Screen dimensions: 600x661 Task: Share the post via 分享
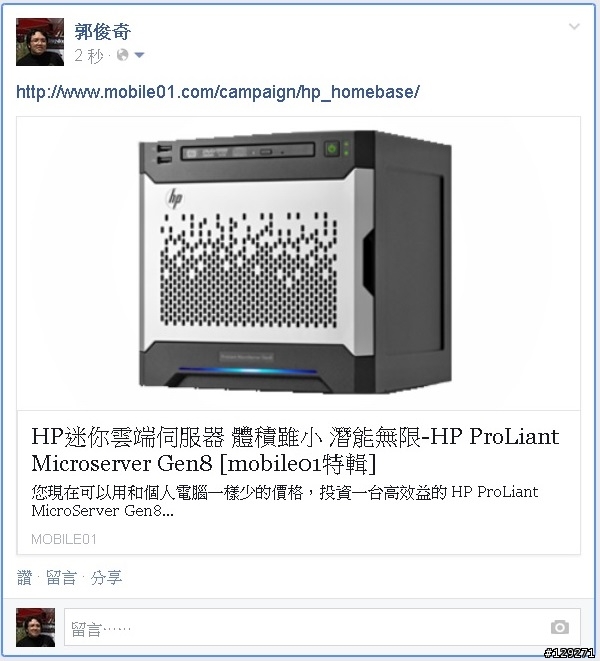pyautogui.click(x=106, y=578)
